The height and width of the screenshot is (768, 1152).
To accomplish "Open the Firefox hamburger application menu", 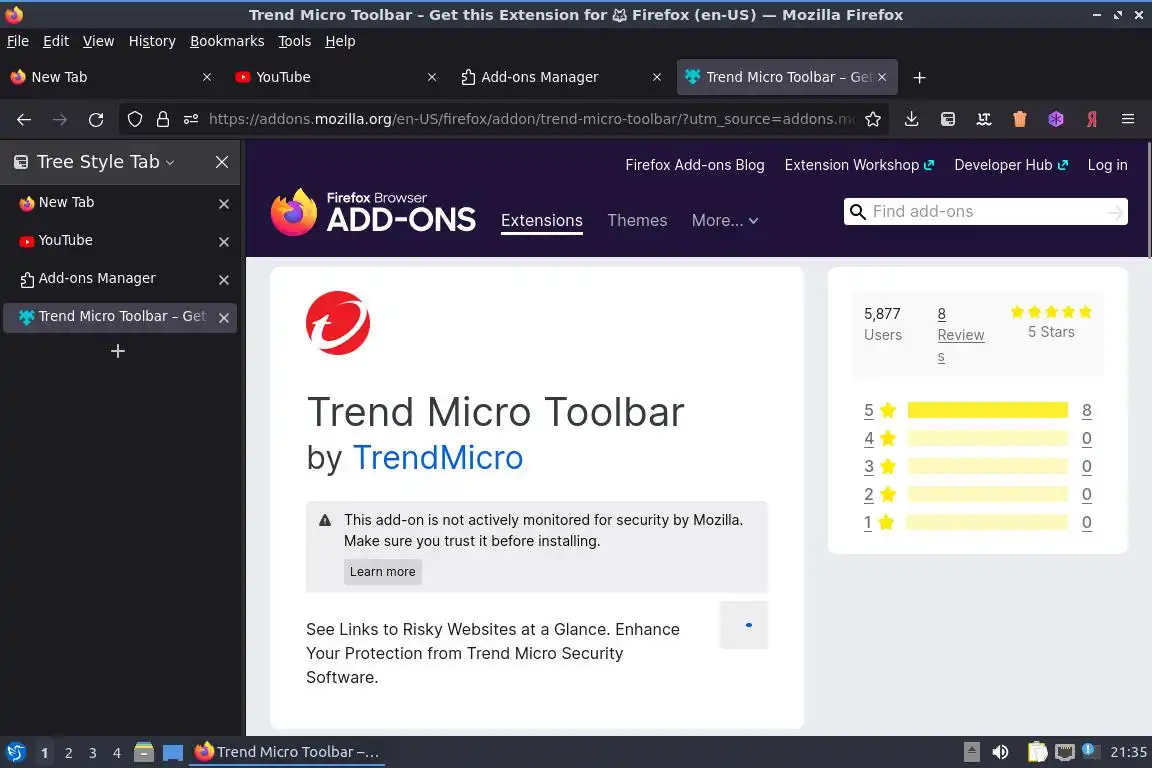I will [1128, 119].
